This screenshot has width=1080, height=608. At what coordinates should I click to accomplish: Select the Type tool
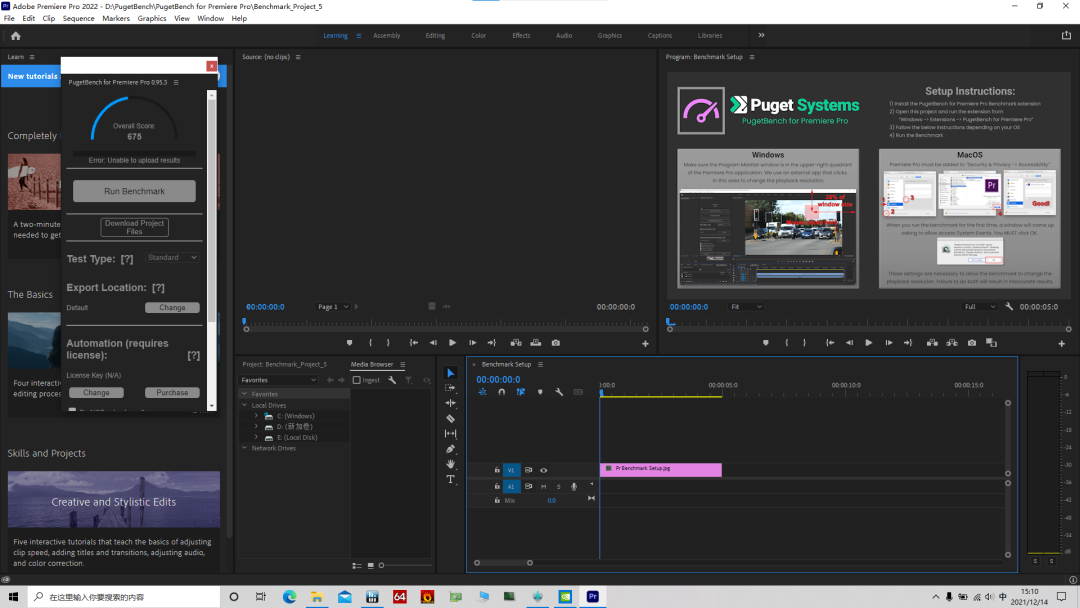point(450,479)
